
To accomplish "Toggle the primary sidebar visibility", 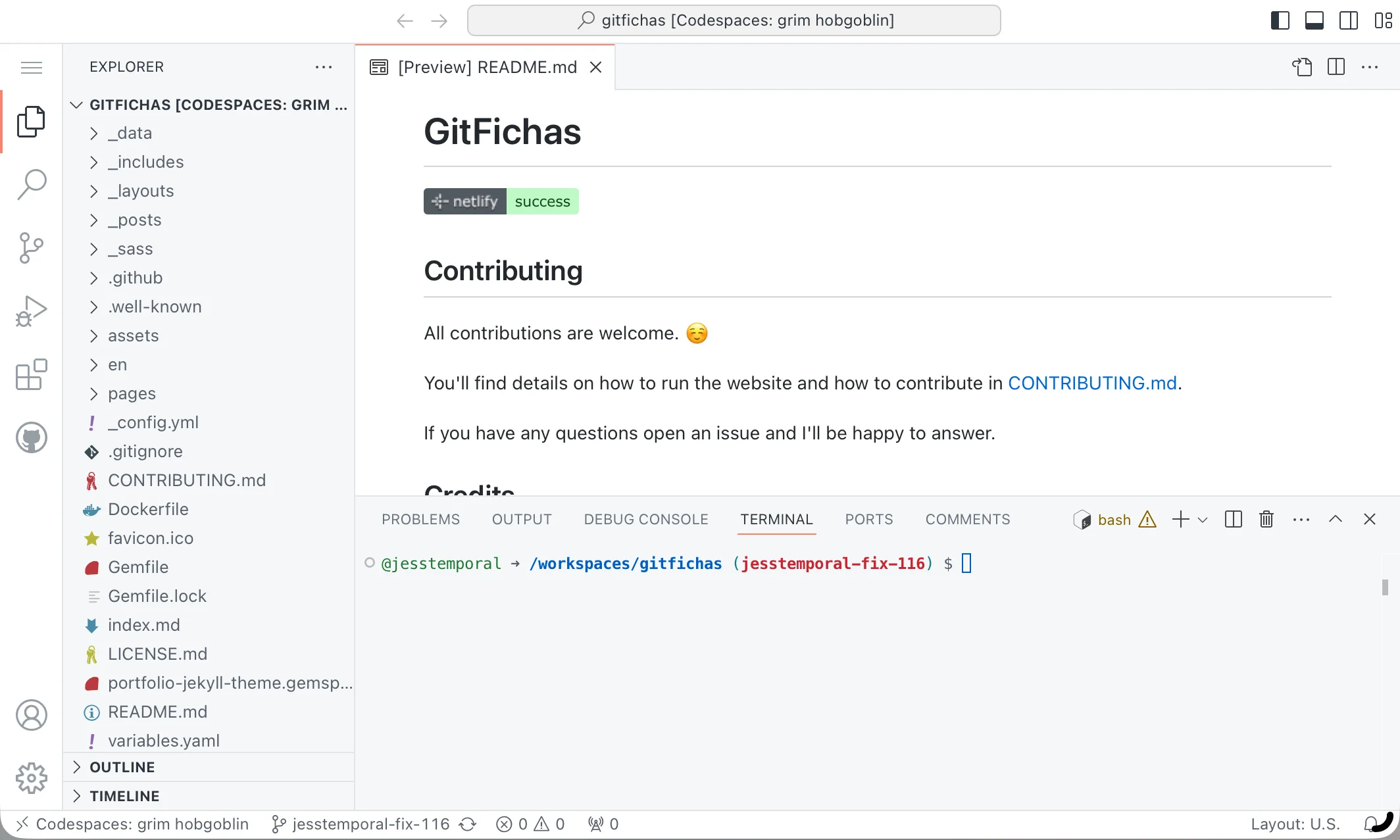I will click(x=1279, y=20).
